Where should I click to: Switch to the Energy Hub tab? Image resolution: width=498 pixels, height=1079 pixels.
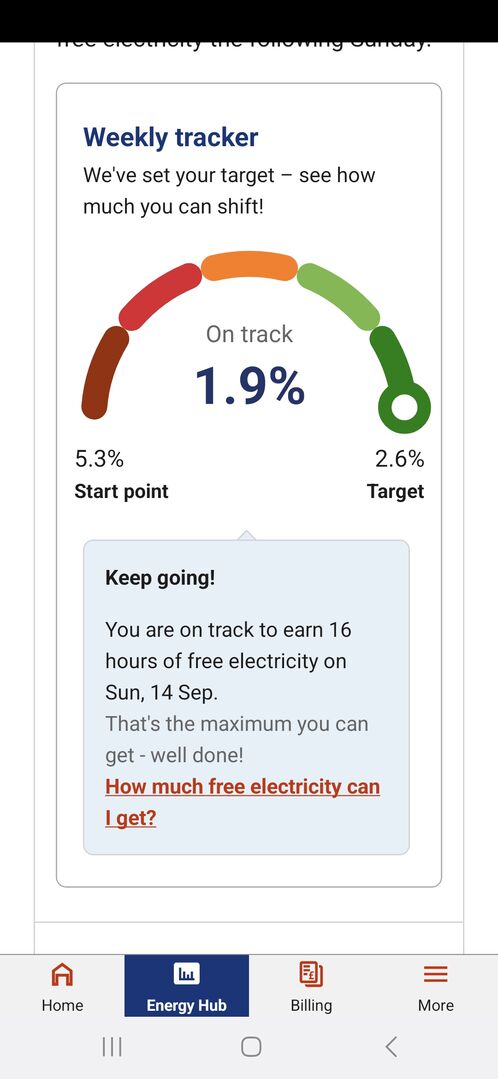186,985
